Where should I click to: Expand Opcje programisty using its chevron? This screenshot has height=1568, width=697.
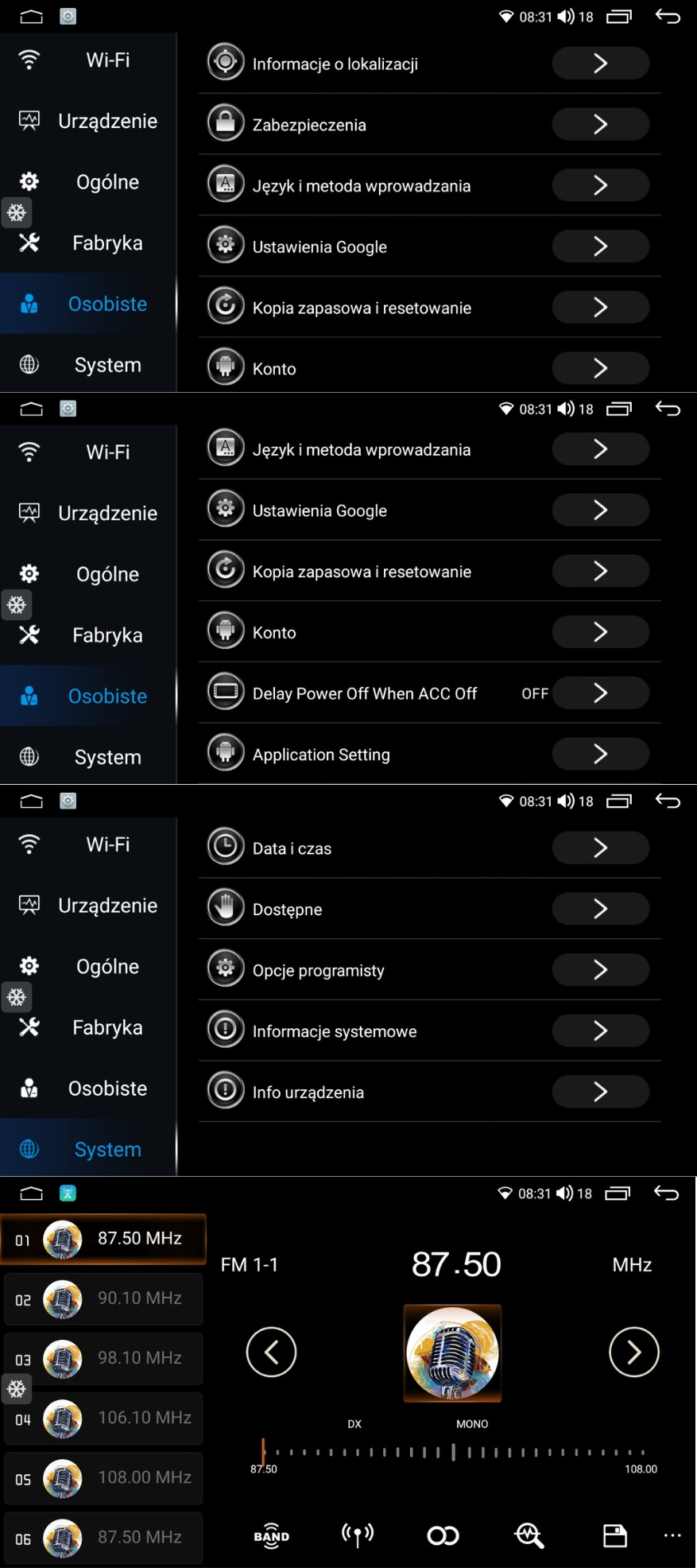coord(600,970)
